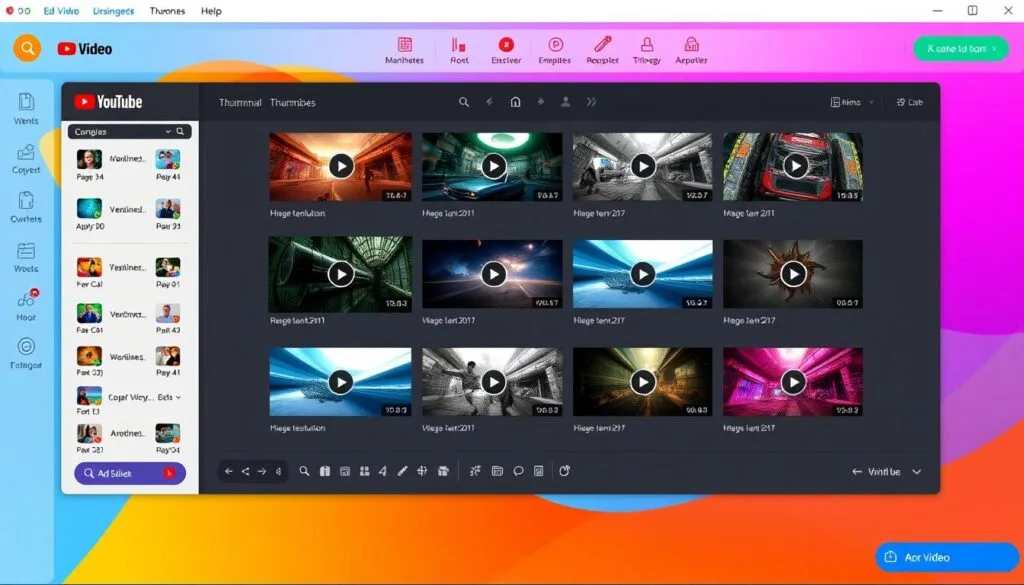Open the Ed Video menu

pyautogui.click(x=60, y=11)
